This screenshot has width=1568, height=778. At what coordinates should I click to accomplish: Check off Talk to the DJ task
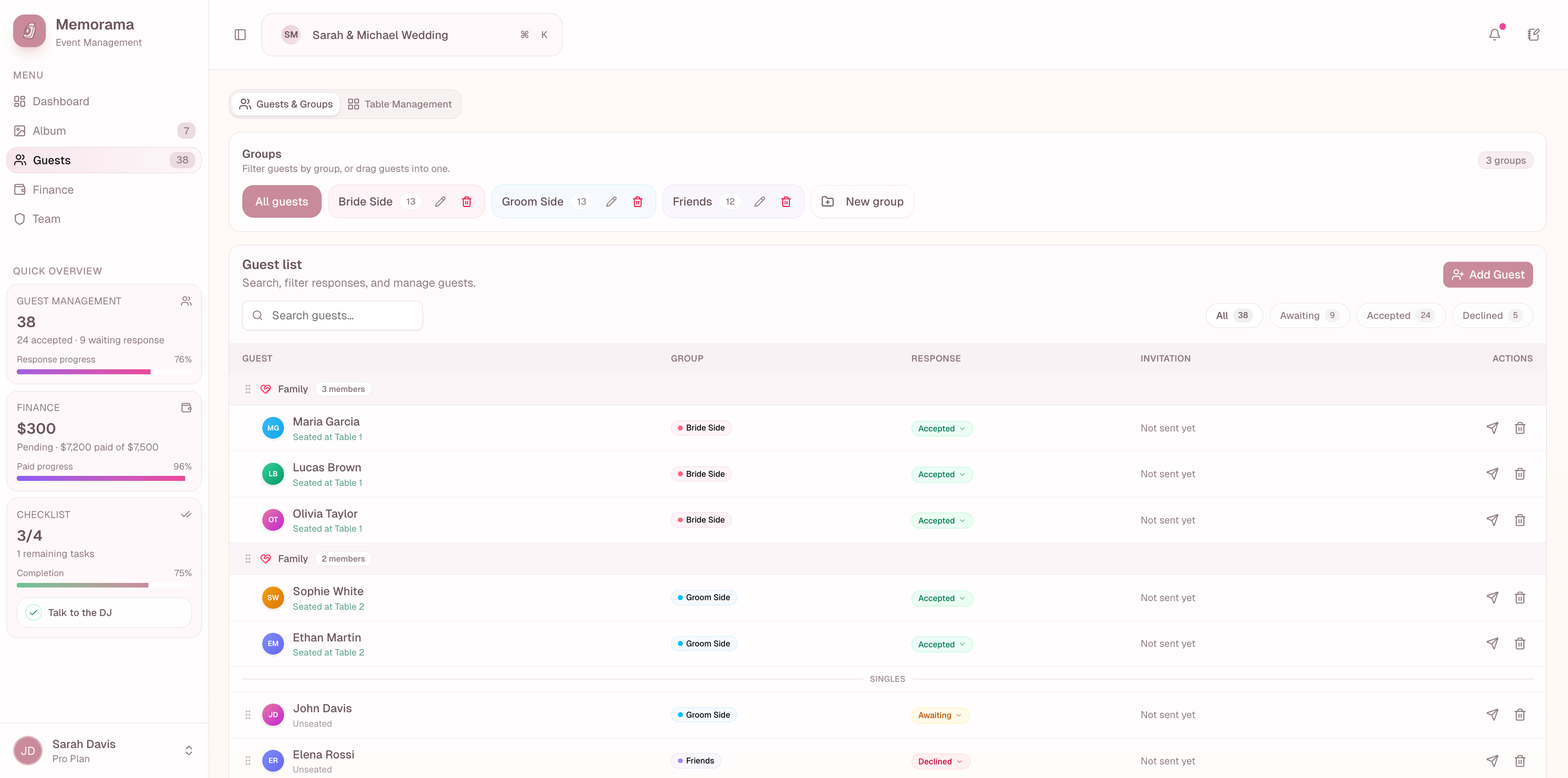pos(34,612)
